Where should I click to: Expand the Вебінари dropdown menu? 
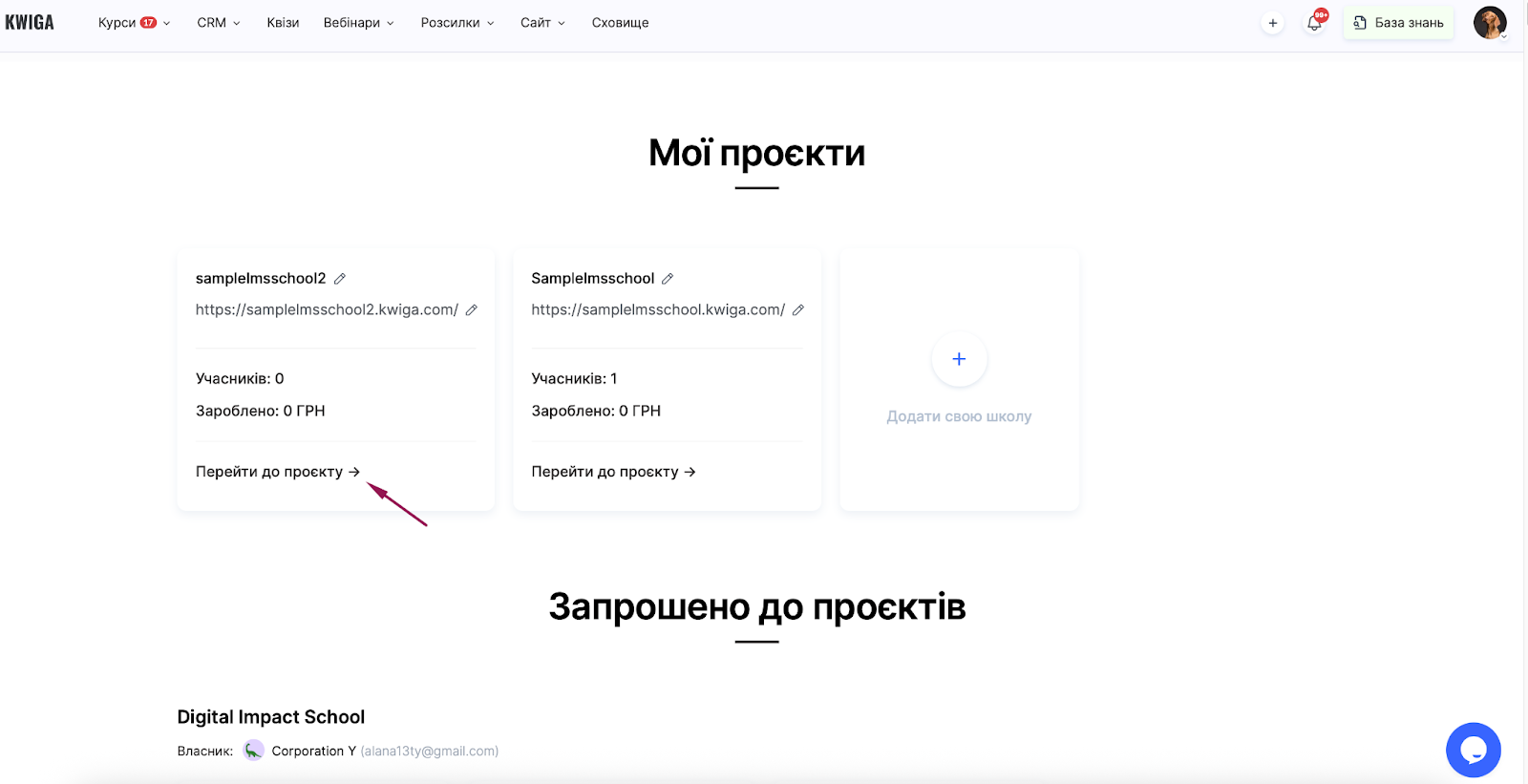click(358, 23)
